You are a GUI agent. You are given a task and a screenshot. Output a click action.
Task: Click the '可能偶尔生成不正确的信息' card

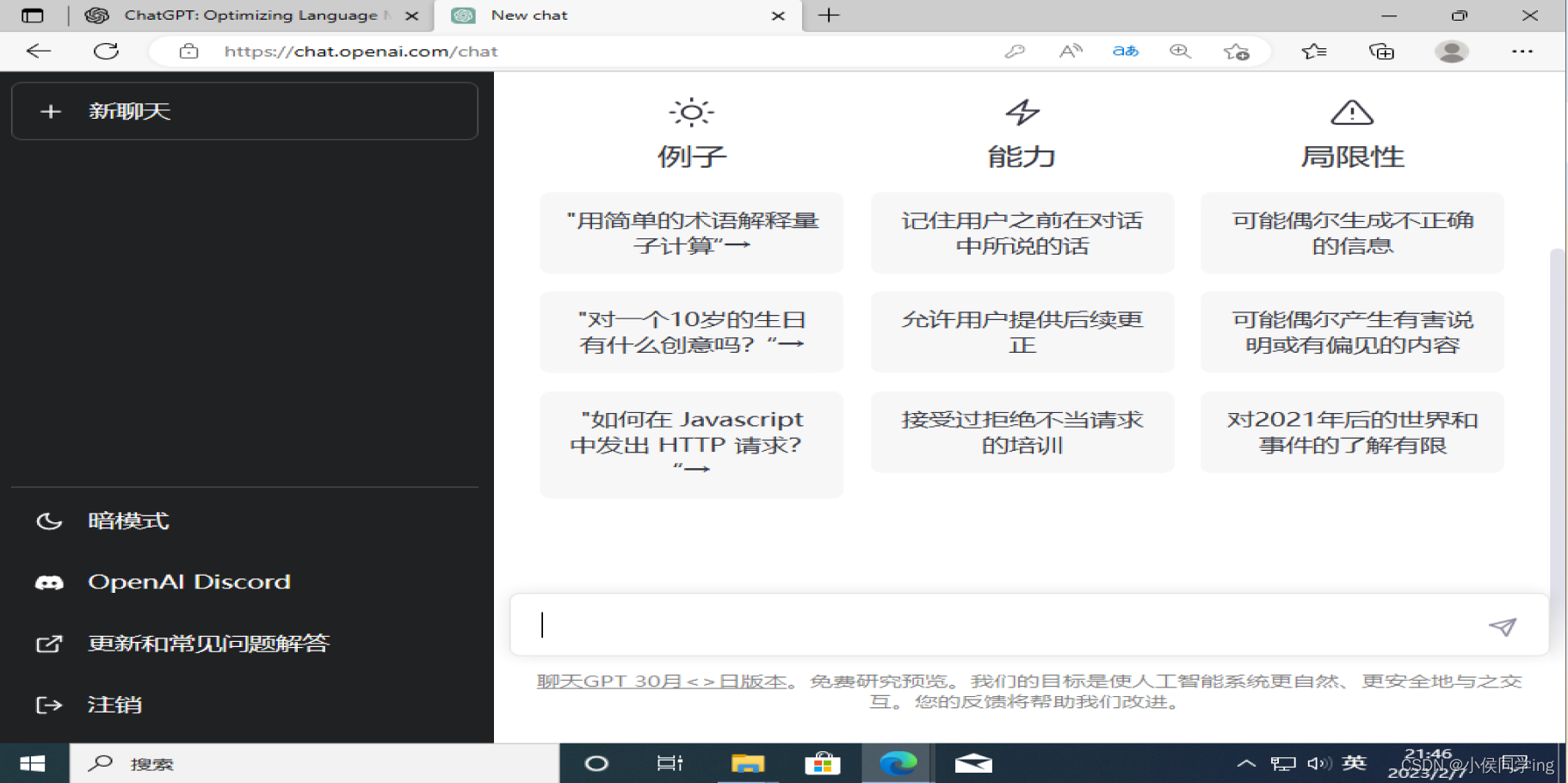[x=1352, y=233]
